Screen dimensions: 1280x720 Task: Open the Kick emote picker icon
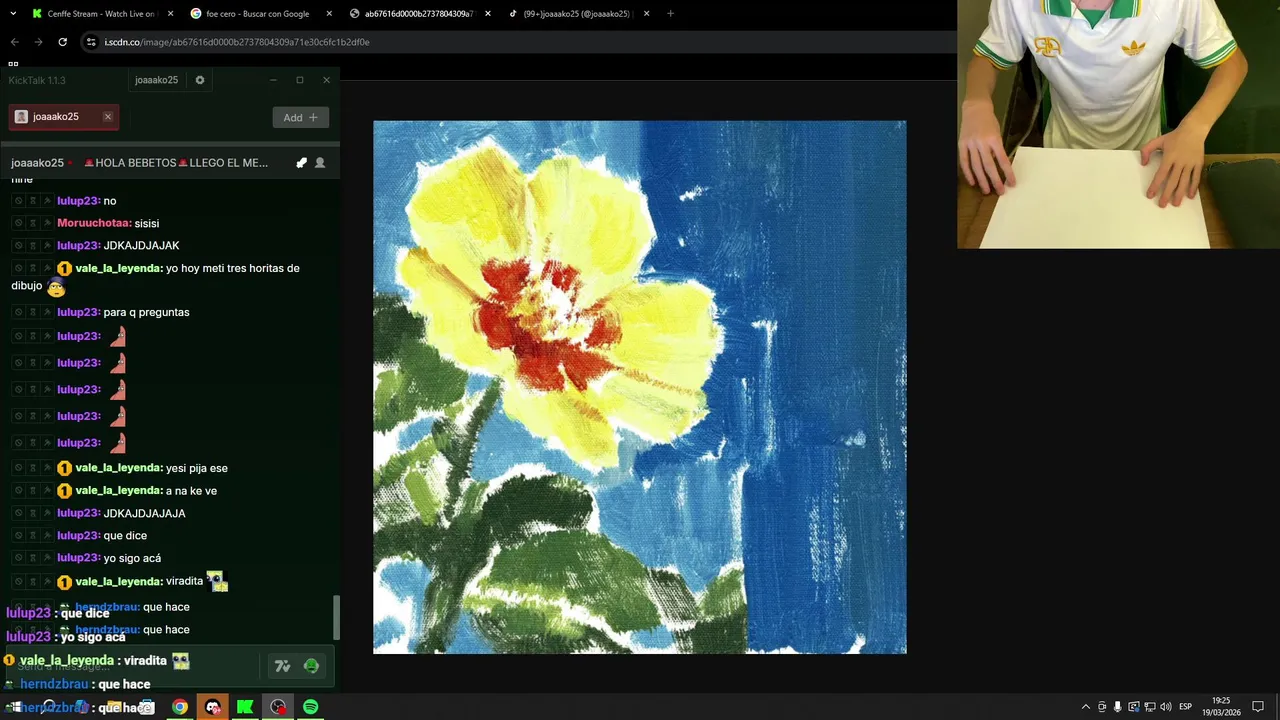click(x=311, y=666)
